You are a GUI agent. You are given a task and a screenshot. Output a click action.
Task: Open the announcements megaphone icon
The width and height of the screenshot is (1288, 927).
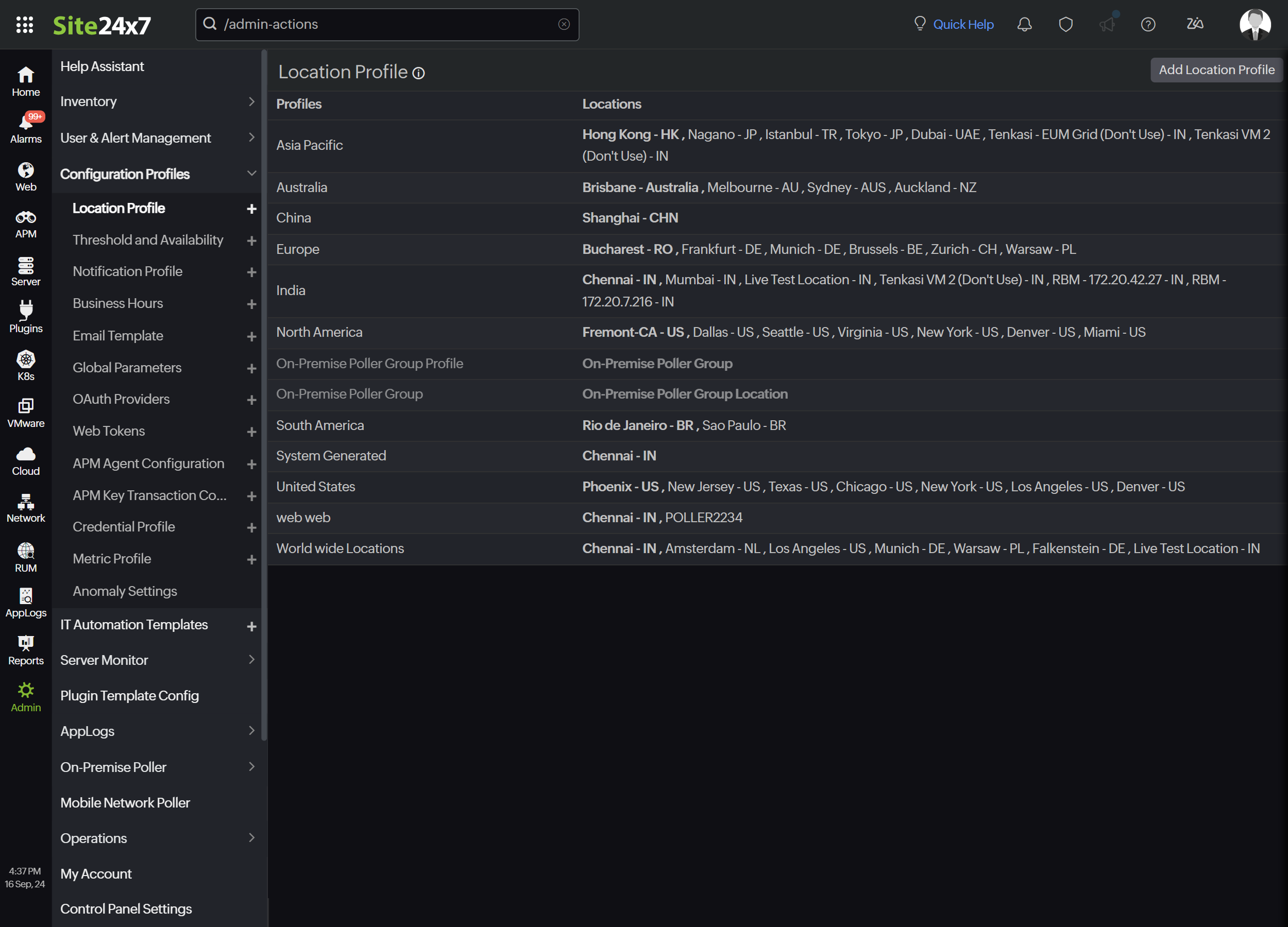click(x=1106, y=24)
